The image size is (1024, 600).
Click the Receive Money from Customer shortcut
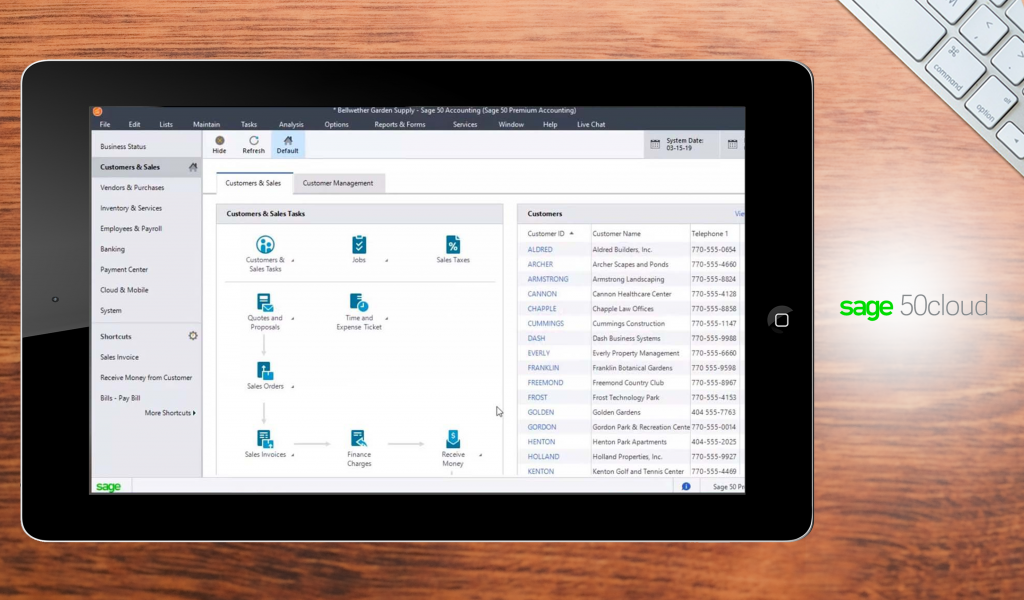[x=146, y=378]
